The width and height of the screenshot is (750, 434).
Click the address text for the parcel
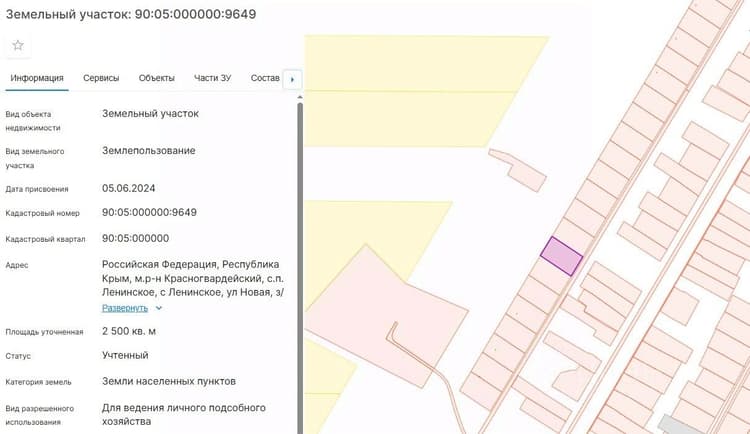(193, 278)
